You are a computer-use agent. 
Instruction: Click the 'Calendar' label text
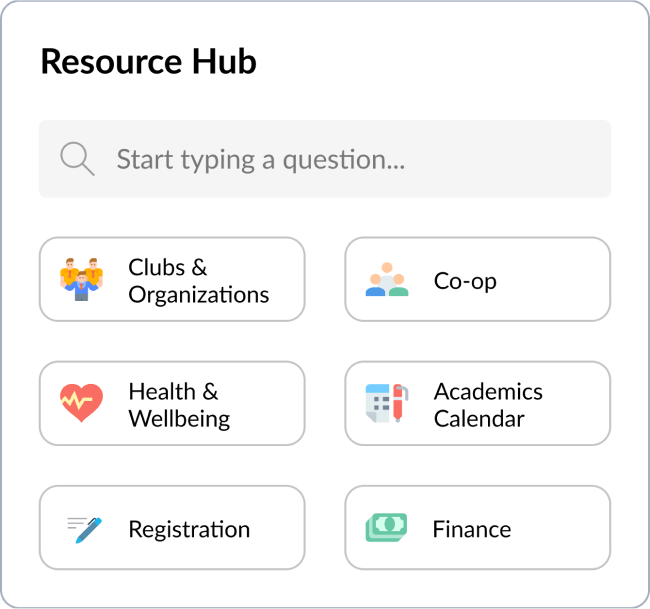[478, 419]
